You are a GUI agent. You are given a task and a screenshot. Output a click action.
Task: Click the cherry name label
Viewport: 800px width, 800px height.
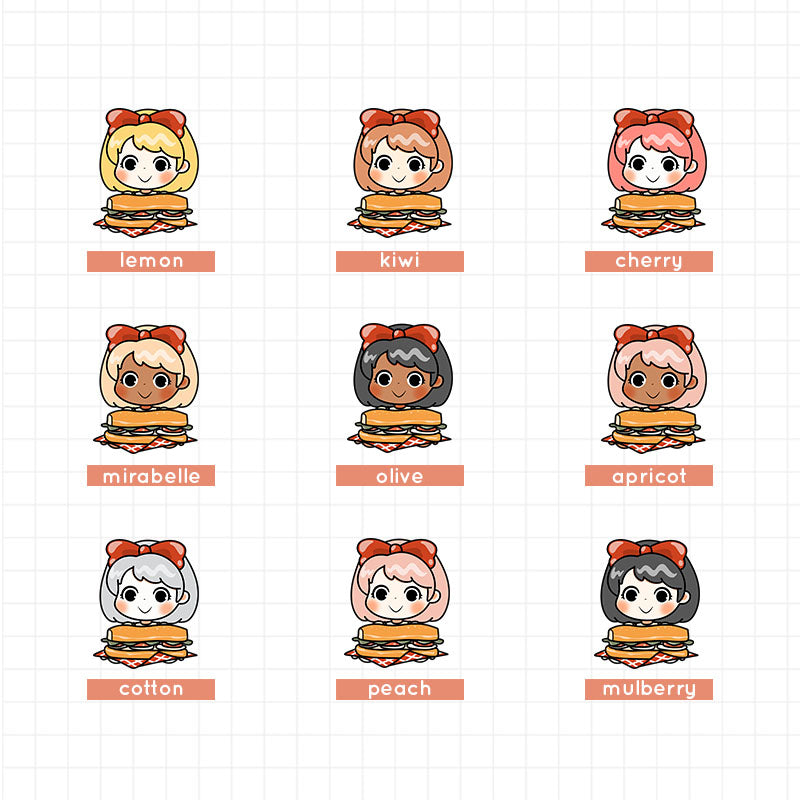coord(648,261)
